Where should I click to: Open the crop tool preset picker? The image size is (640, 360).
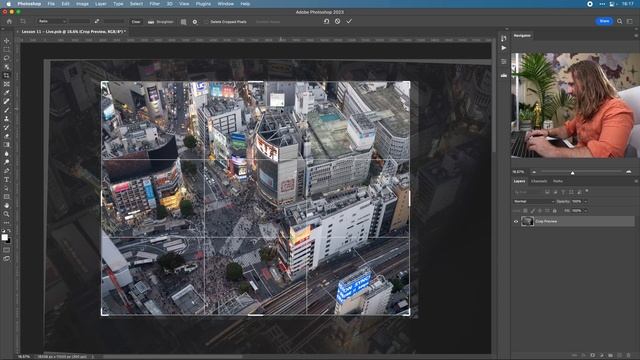click(x=23, y=21)
